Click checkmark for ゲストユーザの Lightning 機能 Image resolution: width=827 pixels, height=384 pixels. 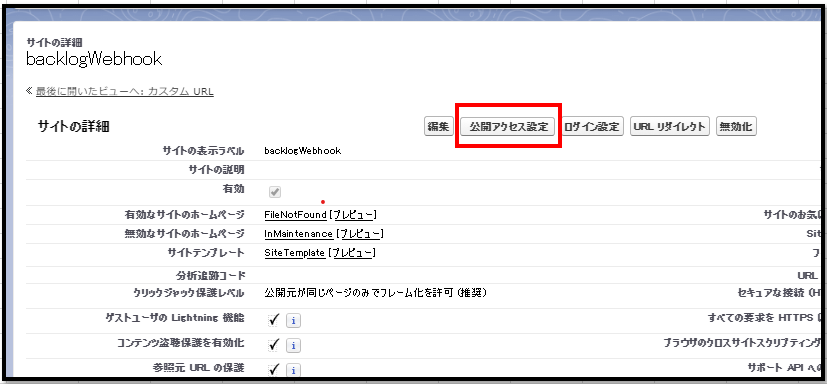coord(274,320)
